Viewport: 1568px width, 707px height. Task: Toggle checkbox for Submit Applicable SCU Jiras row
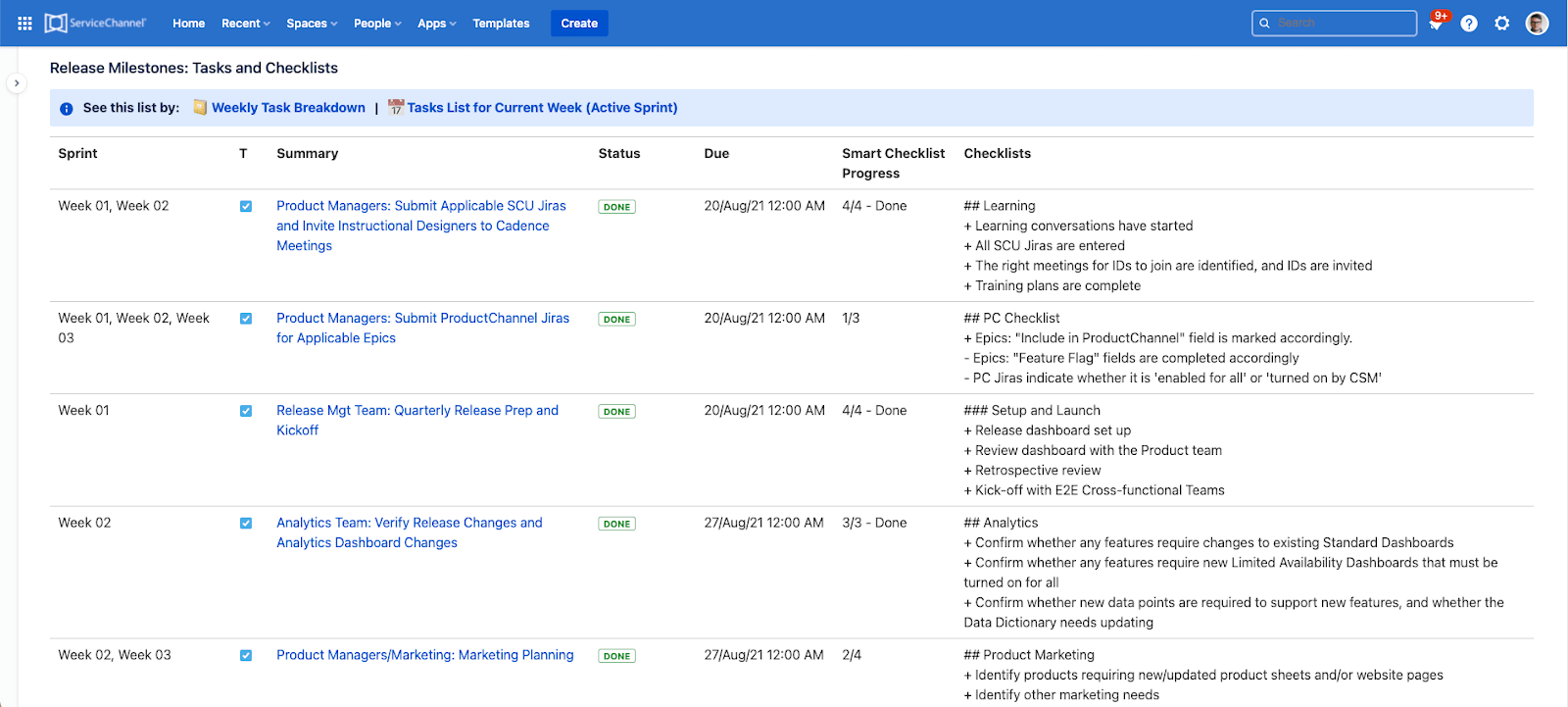click(246, 207)
